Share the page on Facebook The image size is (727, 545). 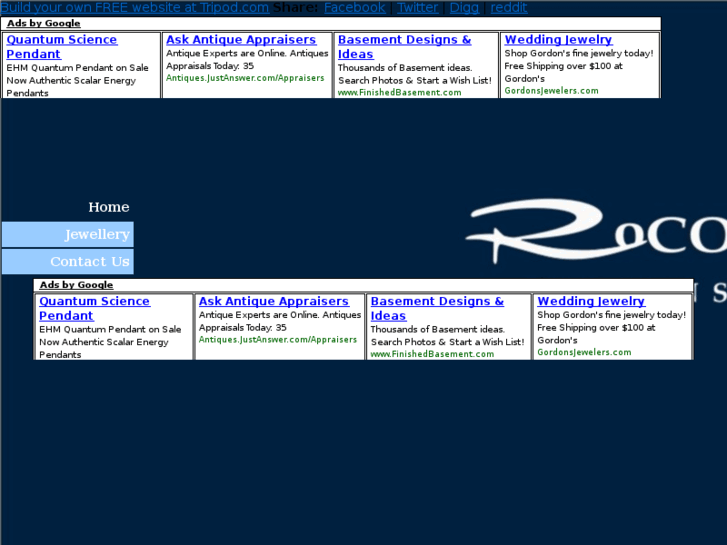click(x=355, y=7)
